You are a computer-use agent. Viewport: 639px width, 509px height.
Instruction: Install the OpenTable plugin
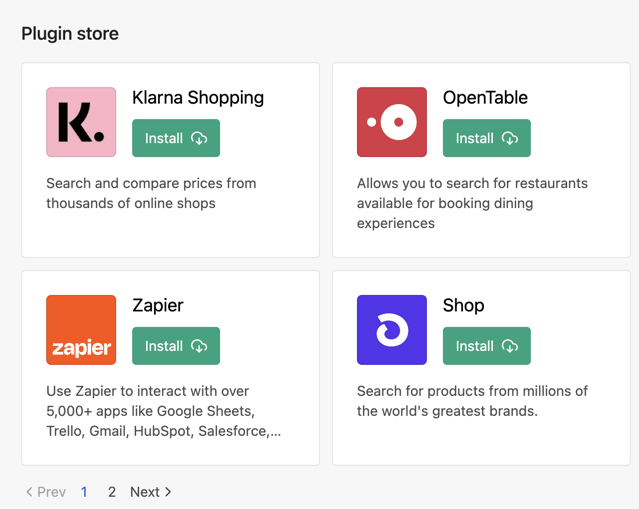487,138
